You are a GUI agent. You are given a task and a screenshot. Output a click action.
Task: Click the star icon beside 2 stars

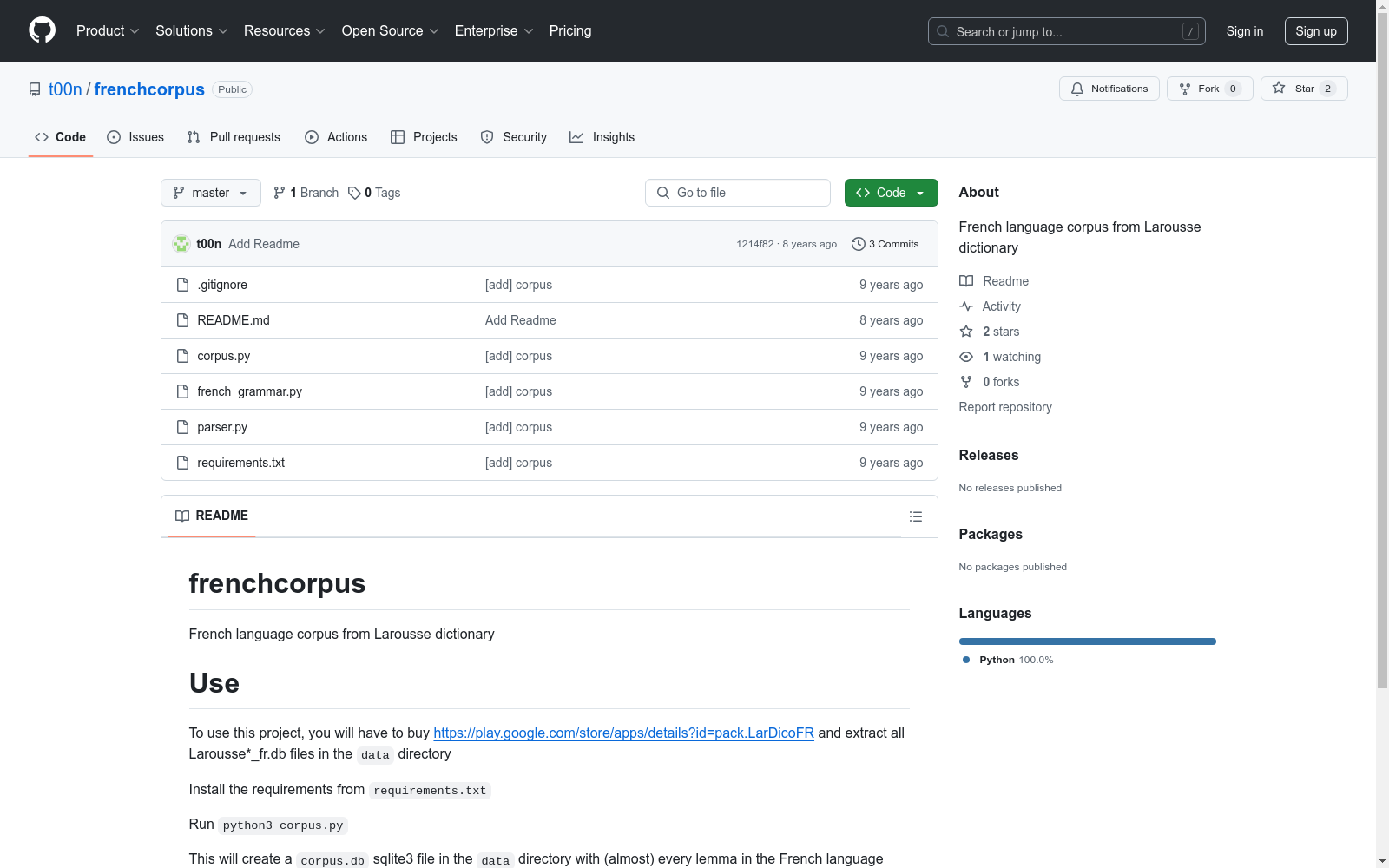click(x=966, y=332)
